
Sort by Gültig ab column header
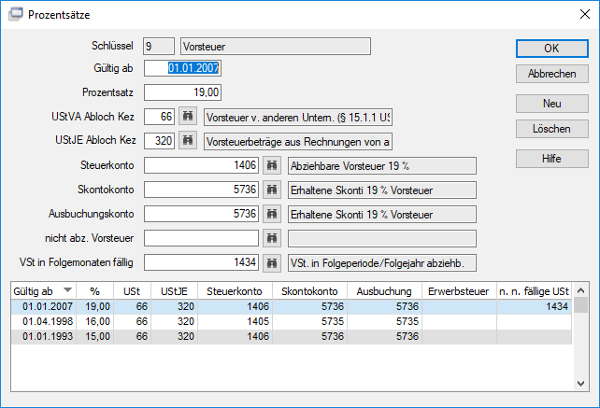click(44, 291)
